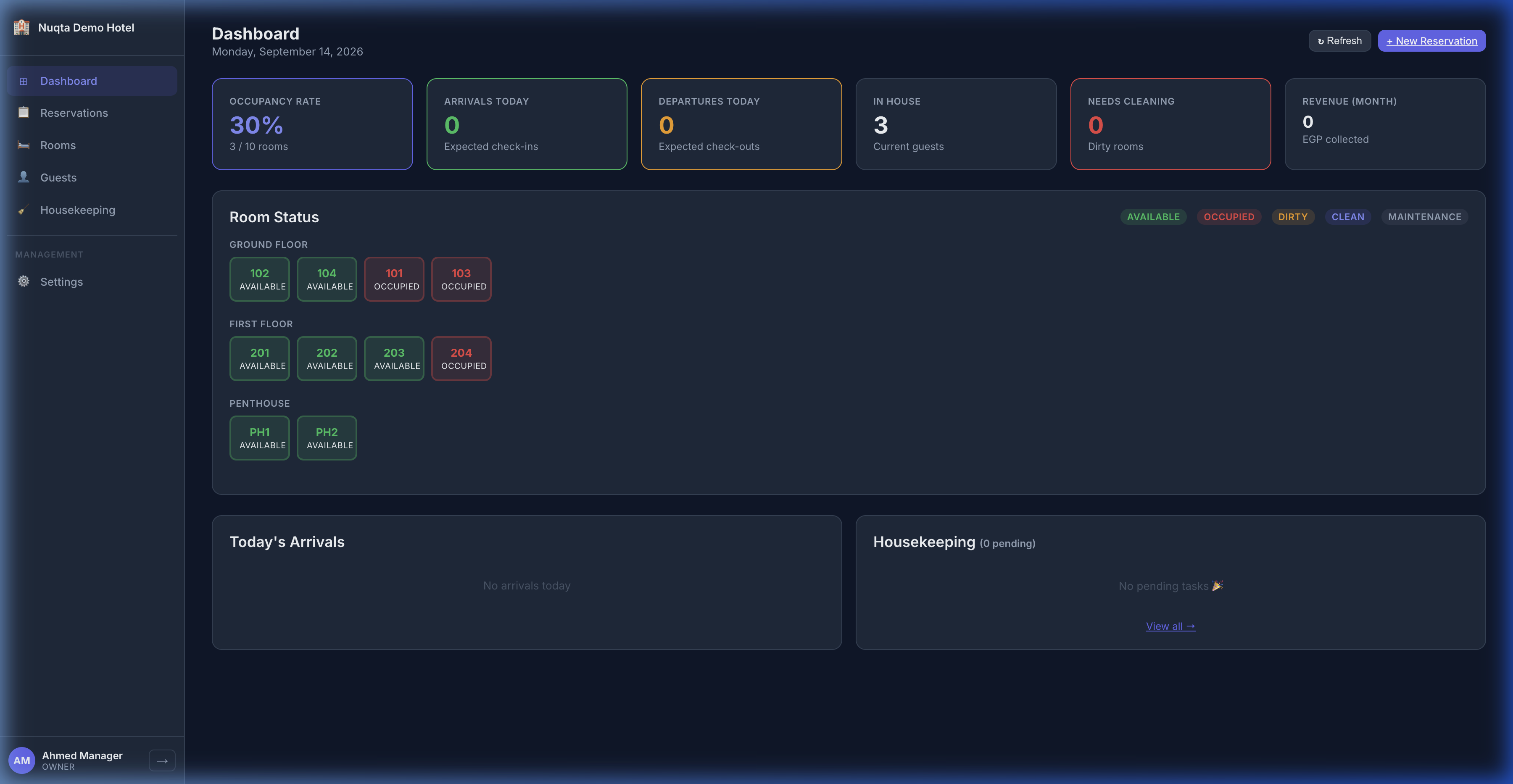Open the Rooms page
The image size is (1513, 784).
(92, 145)
